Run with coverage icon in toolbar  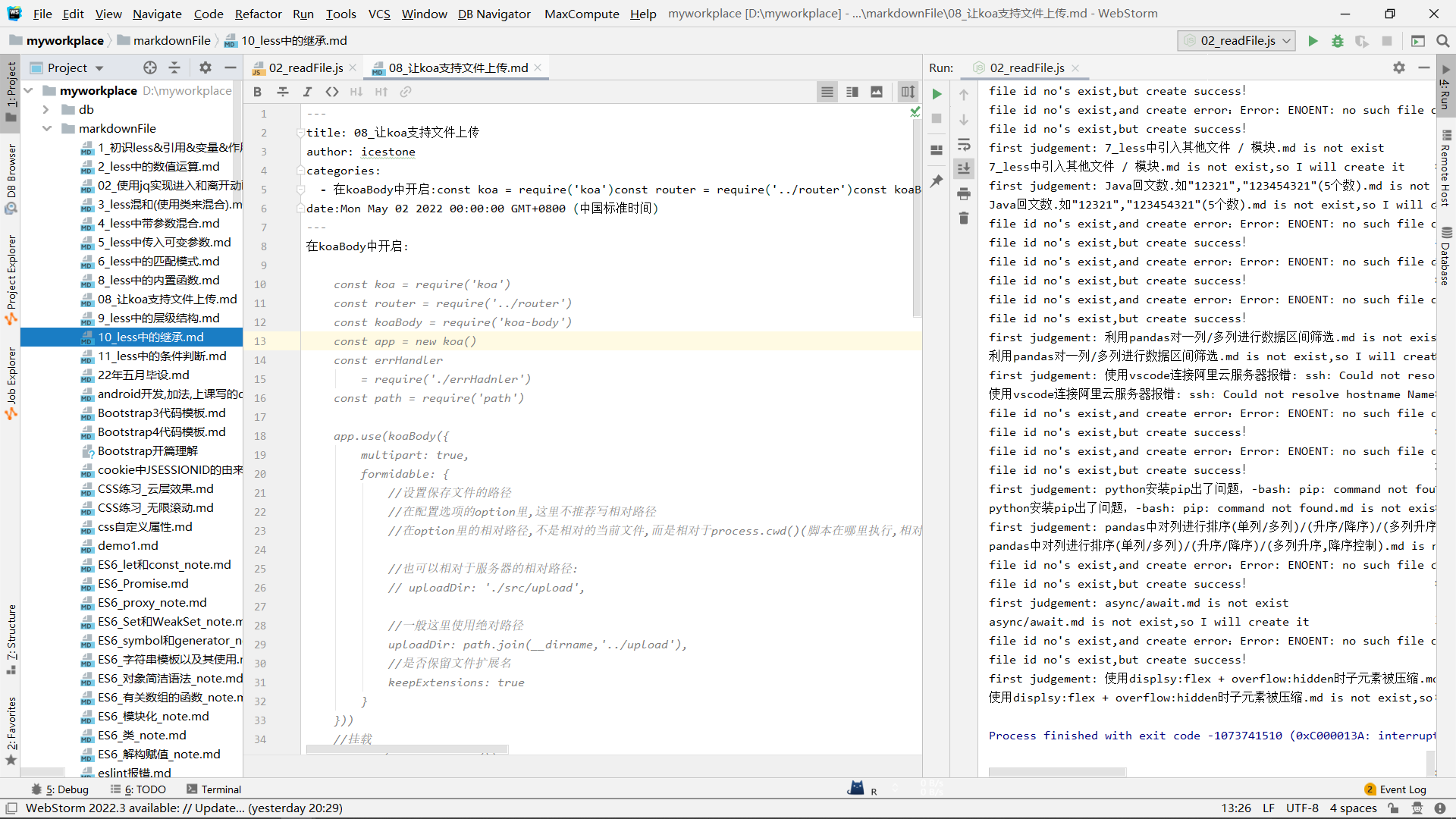pyautogui.click(x=1362, y=41)
